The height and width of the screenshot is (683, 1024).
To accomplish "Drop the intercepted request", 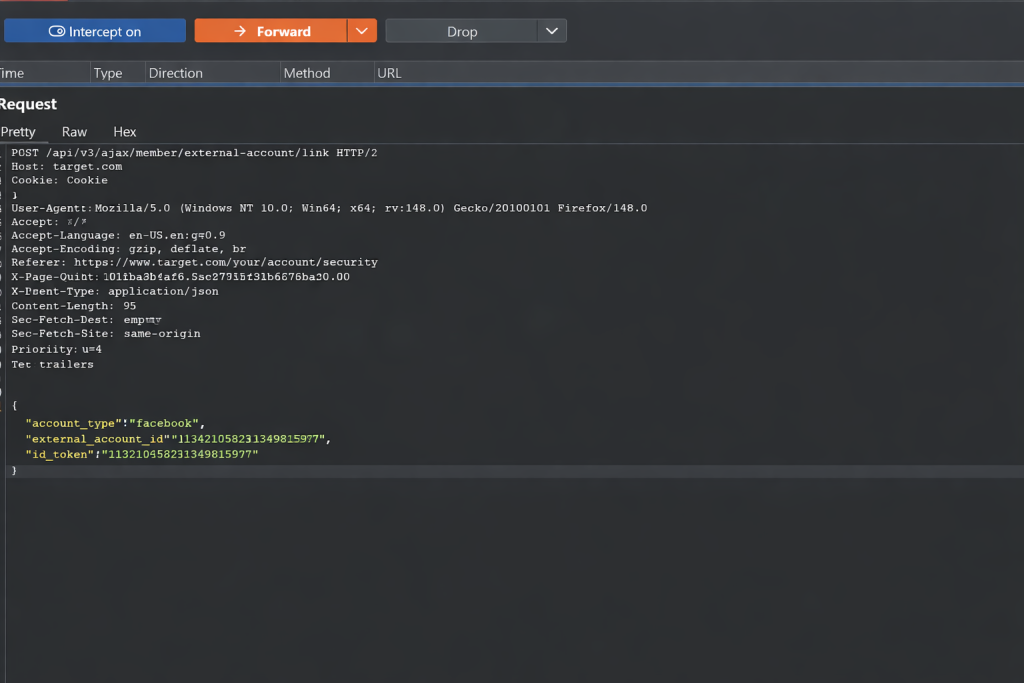I will (461, 31).
